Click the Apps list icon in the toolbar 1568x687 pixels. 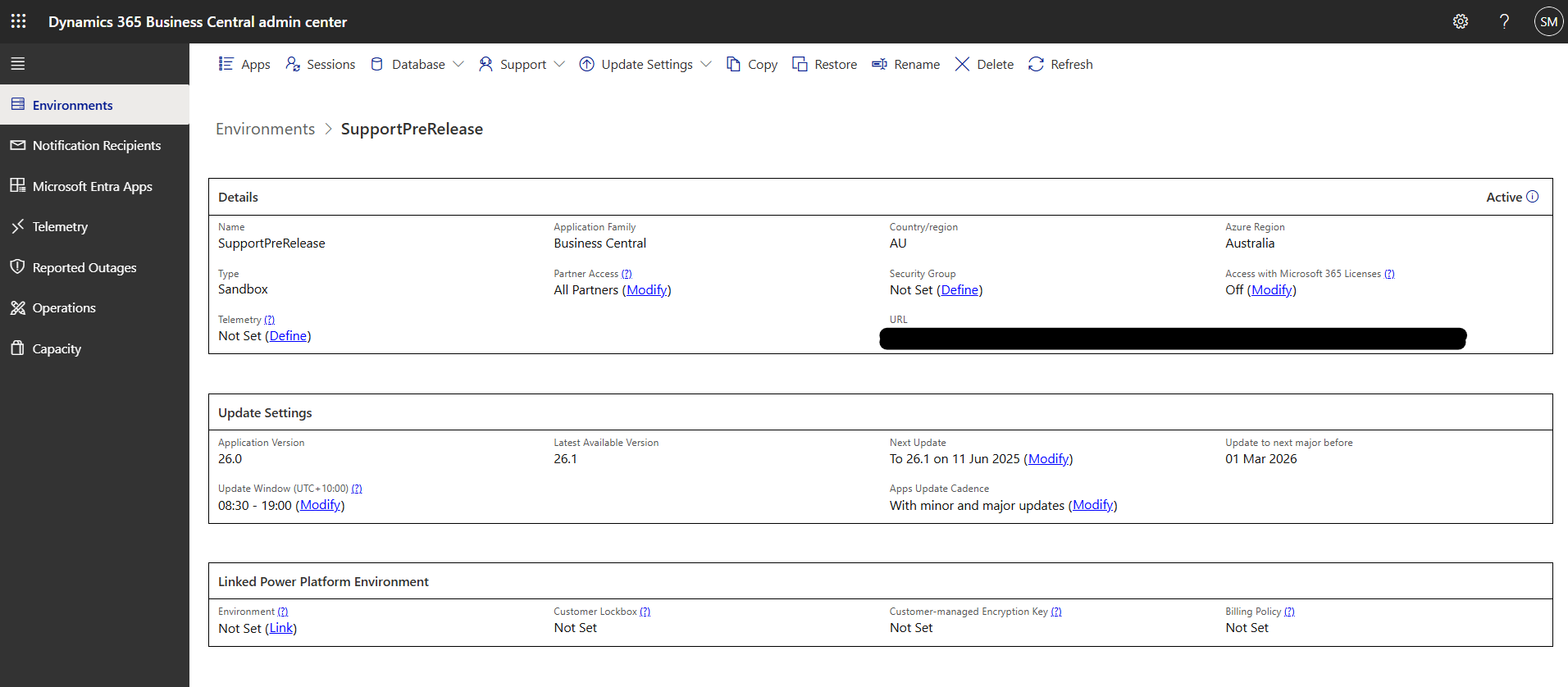click(x=226, y=64)
